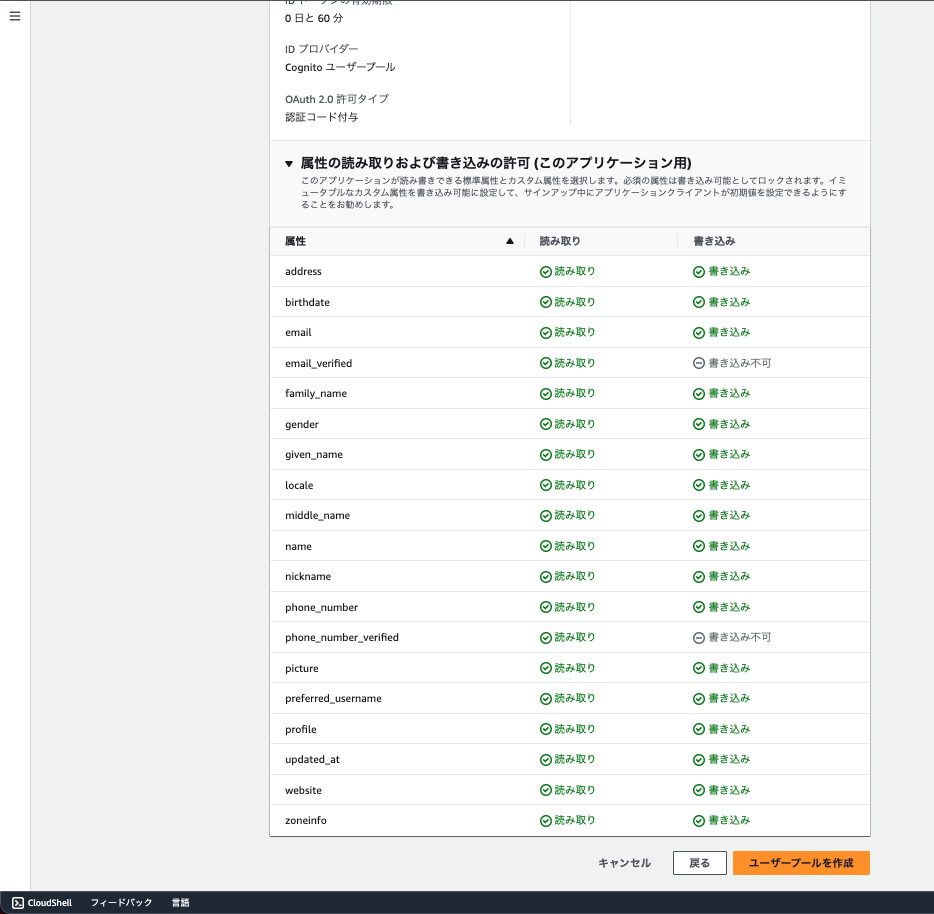This screenshot has width=934, height=914.
Task: Click the 書き込み不可 label for email_verified
Action: (740, 363)
